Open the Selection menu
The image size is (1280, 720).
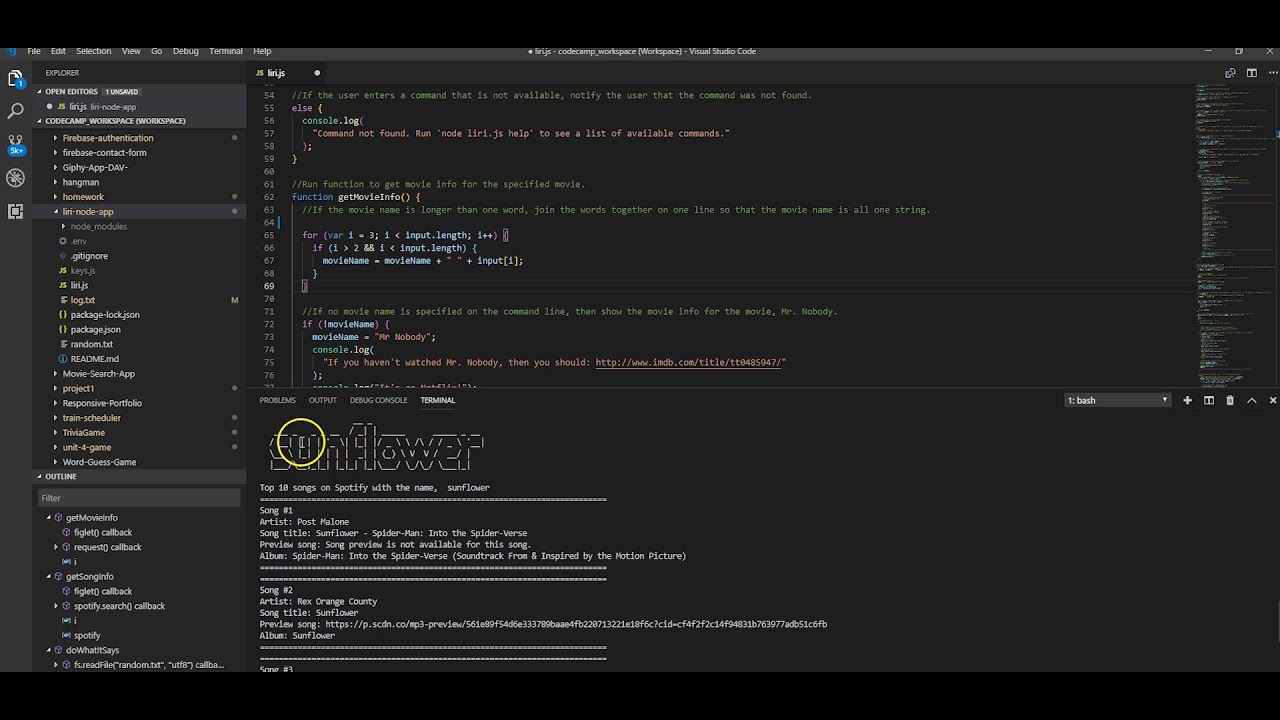click(94, 51)
